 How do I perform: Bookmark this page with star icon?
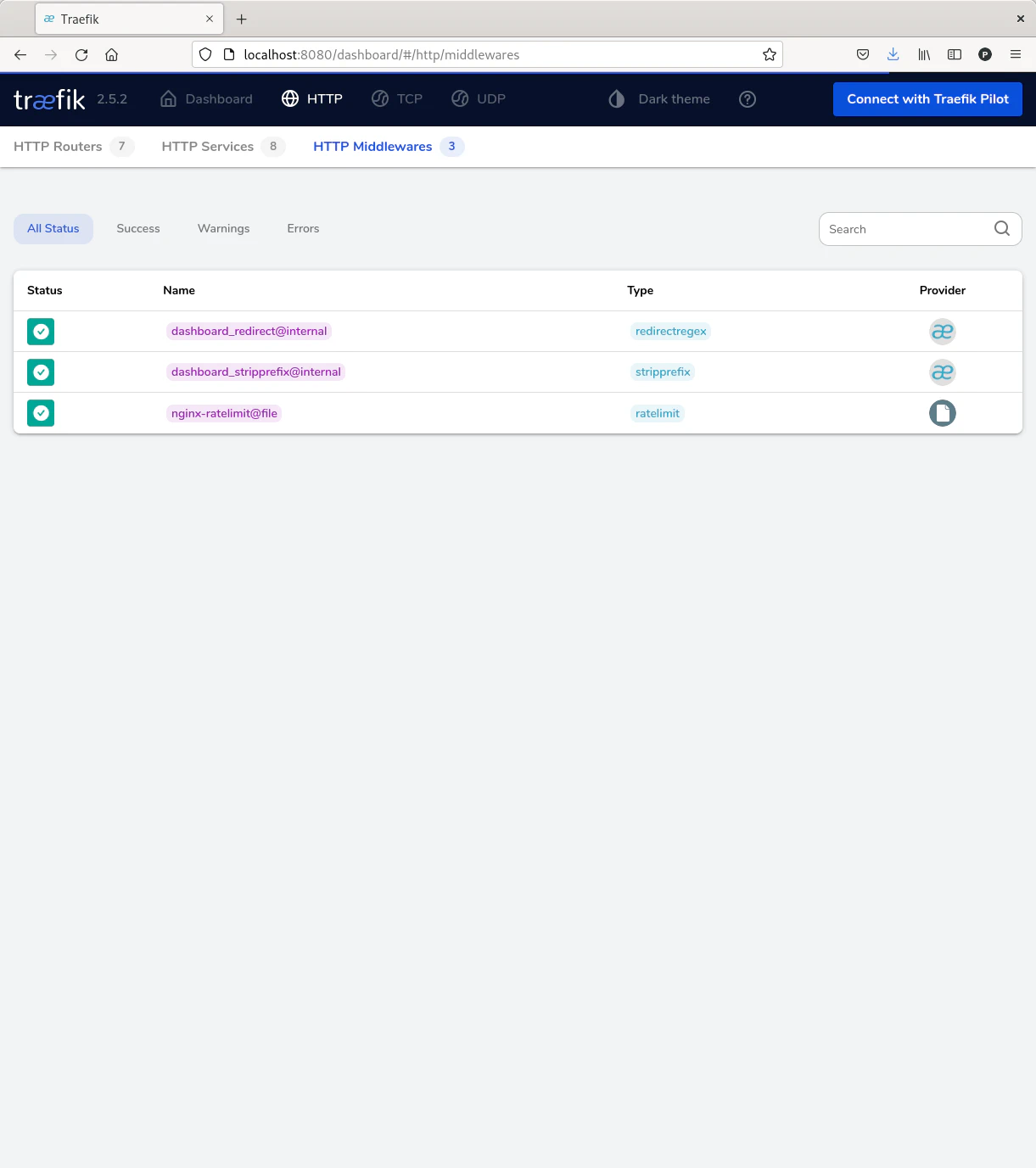(769, 55)
